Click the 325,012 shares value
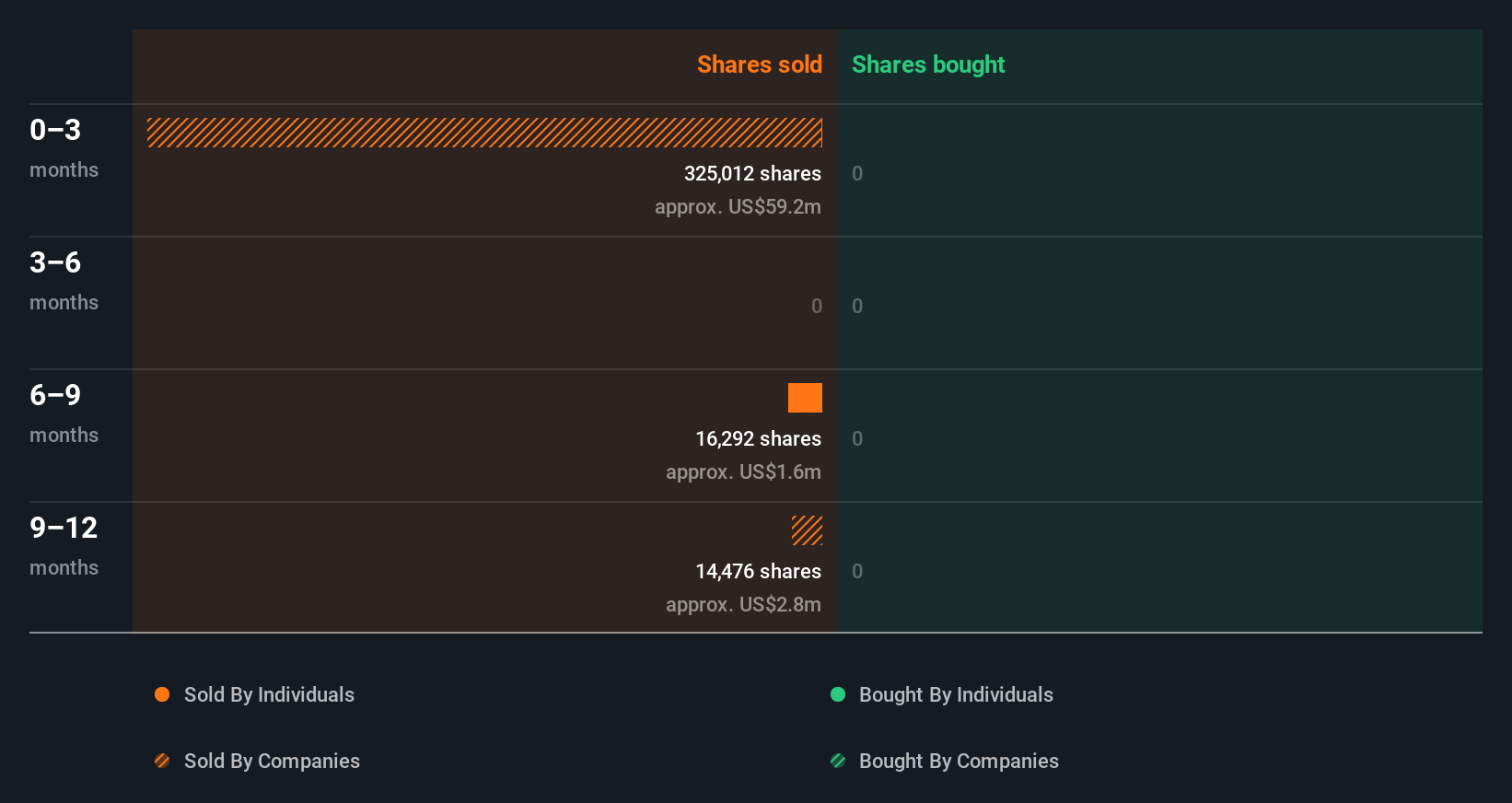The width and height of the screenshot is (1512, 803). coord(752,173)
